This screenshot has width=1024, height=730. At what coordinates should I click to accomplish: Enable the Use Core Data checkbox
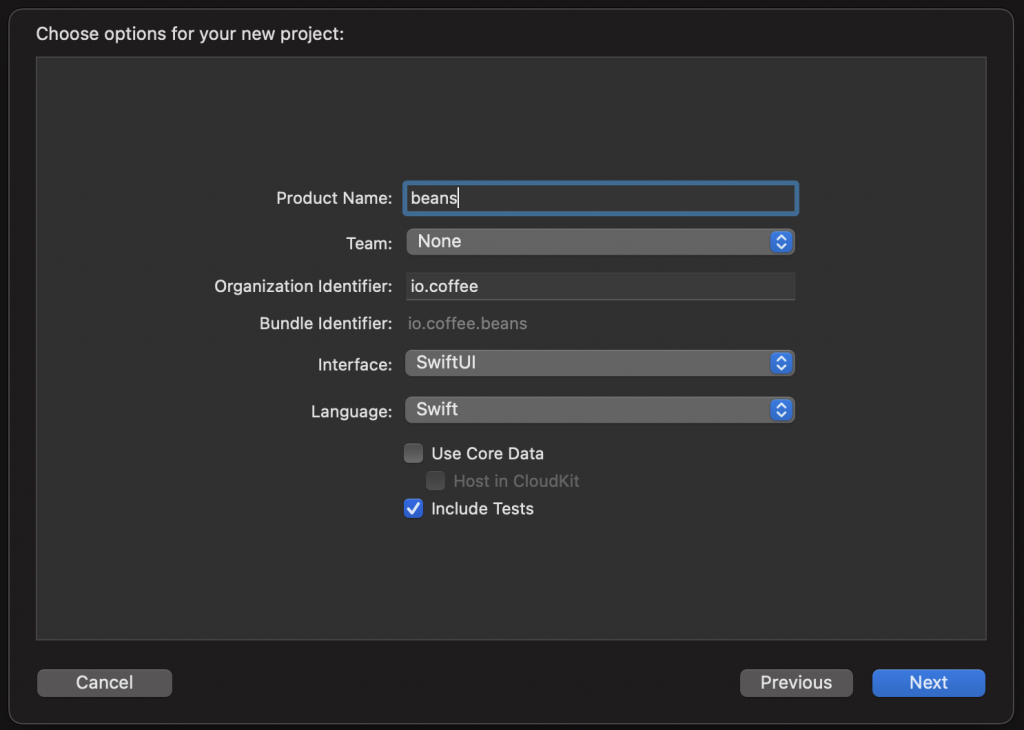[x=414, y=454]
